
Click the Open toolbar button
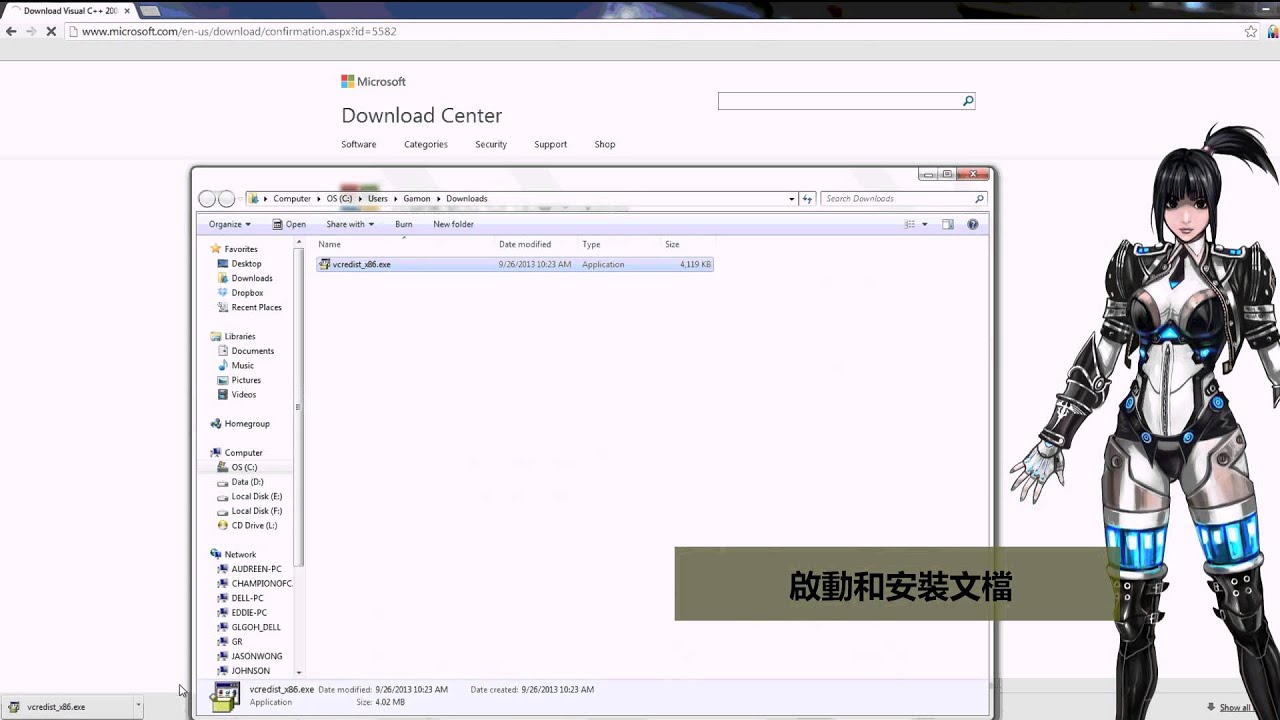pyautogui.click(x=289, y=224)
